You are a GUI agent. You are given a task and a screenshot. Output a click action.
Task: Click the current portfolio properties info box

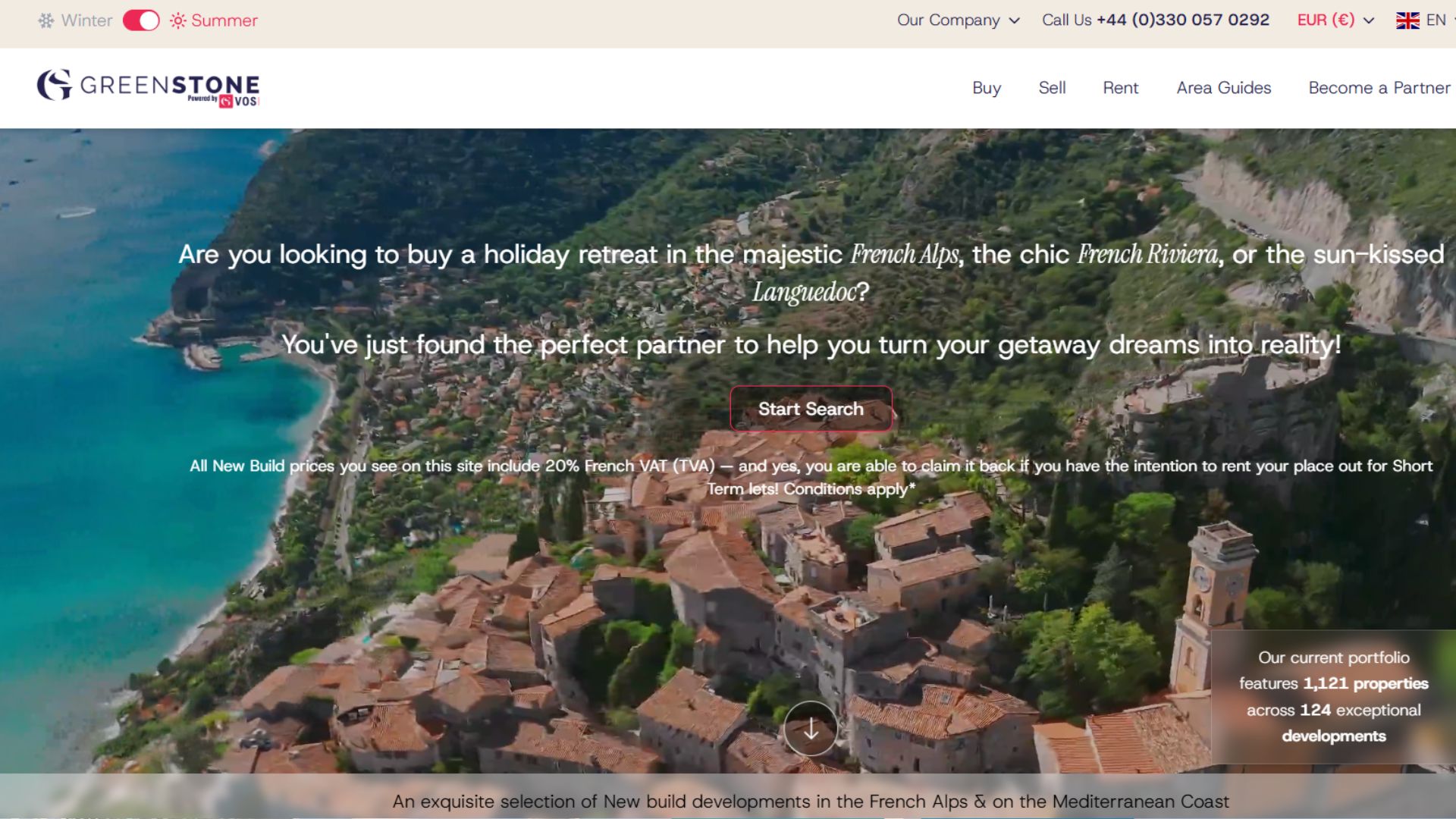coord(1333,696)
